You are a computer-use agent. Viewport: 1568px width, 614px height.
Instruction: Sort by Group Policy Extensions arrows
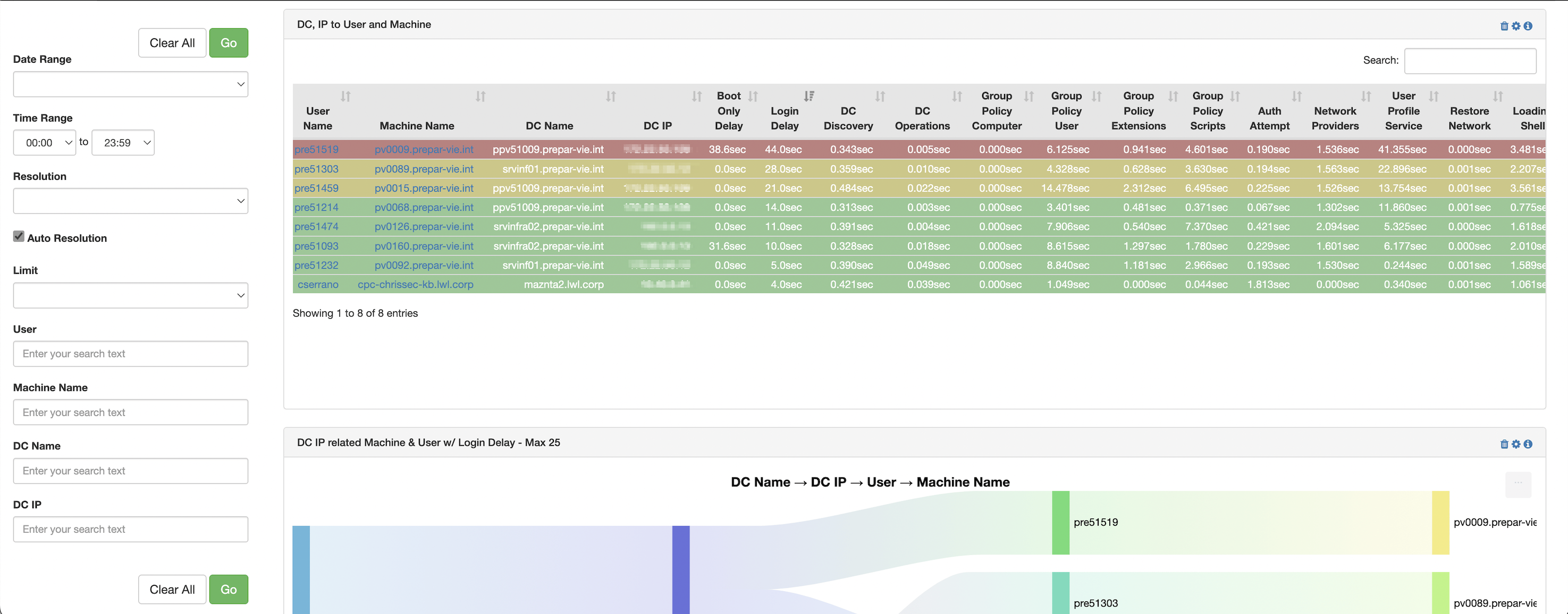(1173, 96)
